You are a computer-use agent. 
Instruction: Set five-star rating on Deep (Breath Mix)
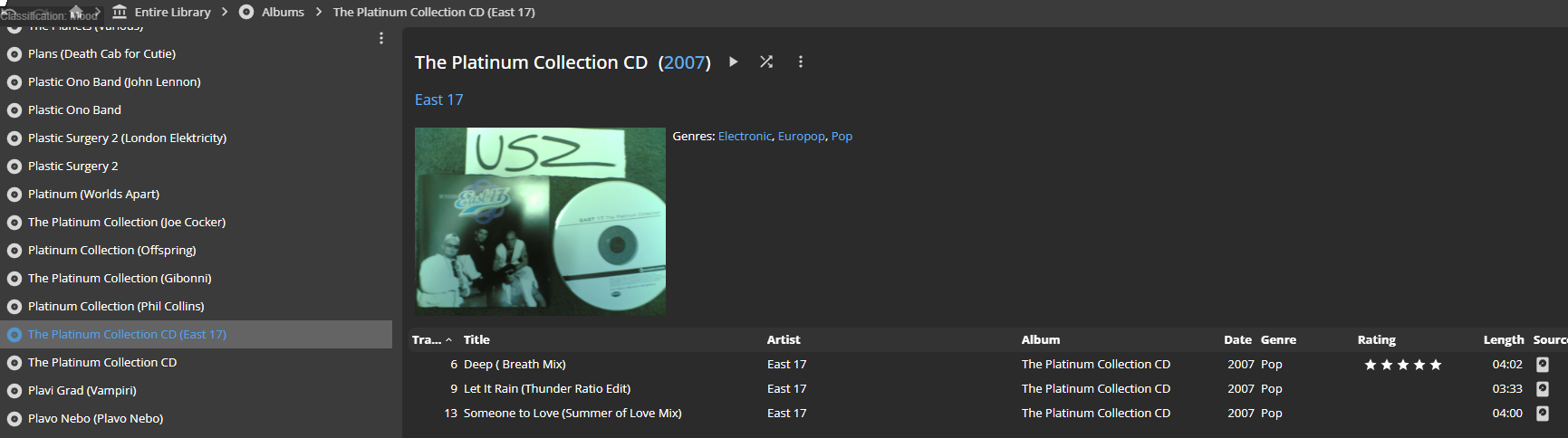(1435, 365)
